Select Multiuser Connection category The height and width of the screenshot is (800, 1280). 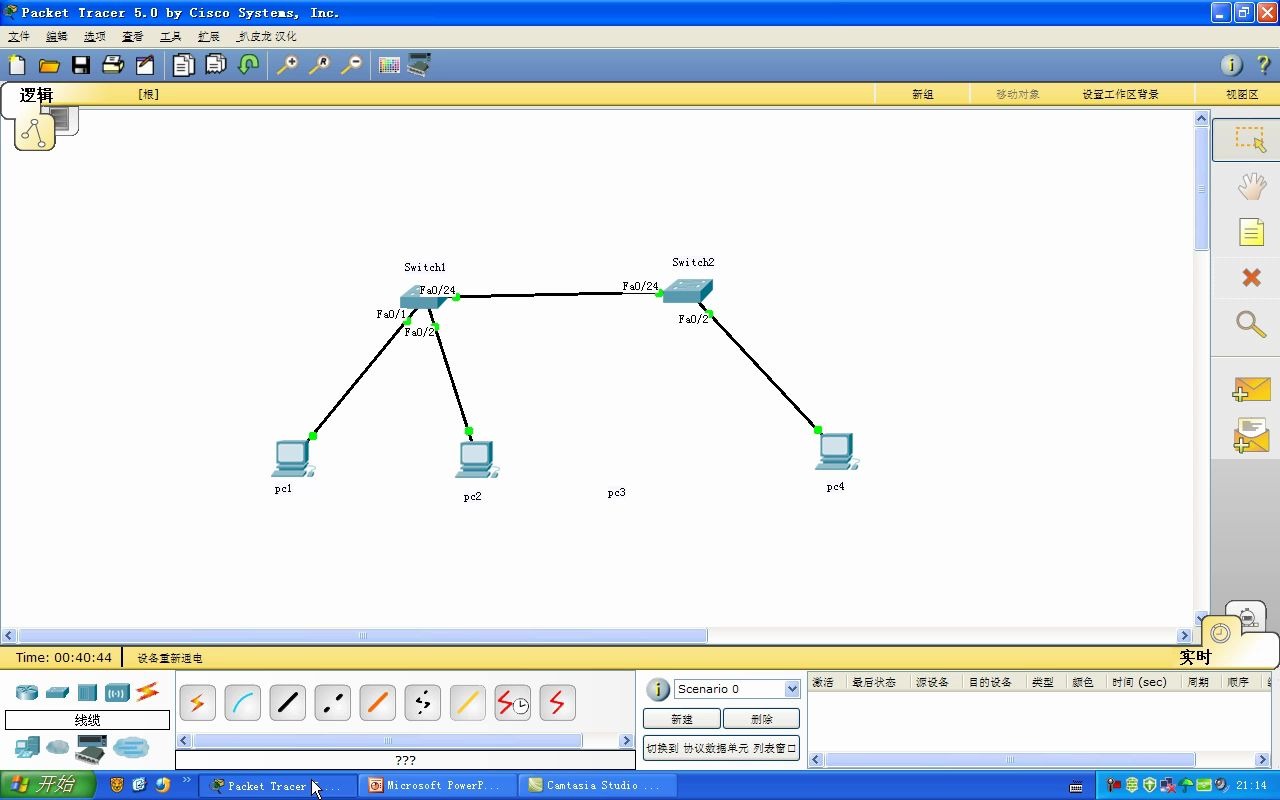[131, 747]
